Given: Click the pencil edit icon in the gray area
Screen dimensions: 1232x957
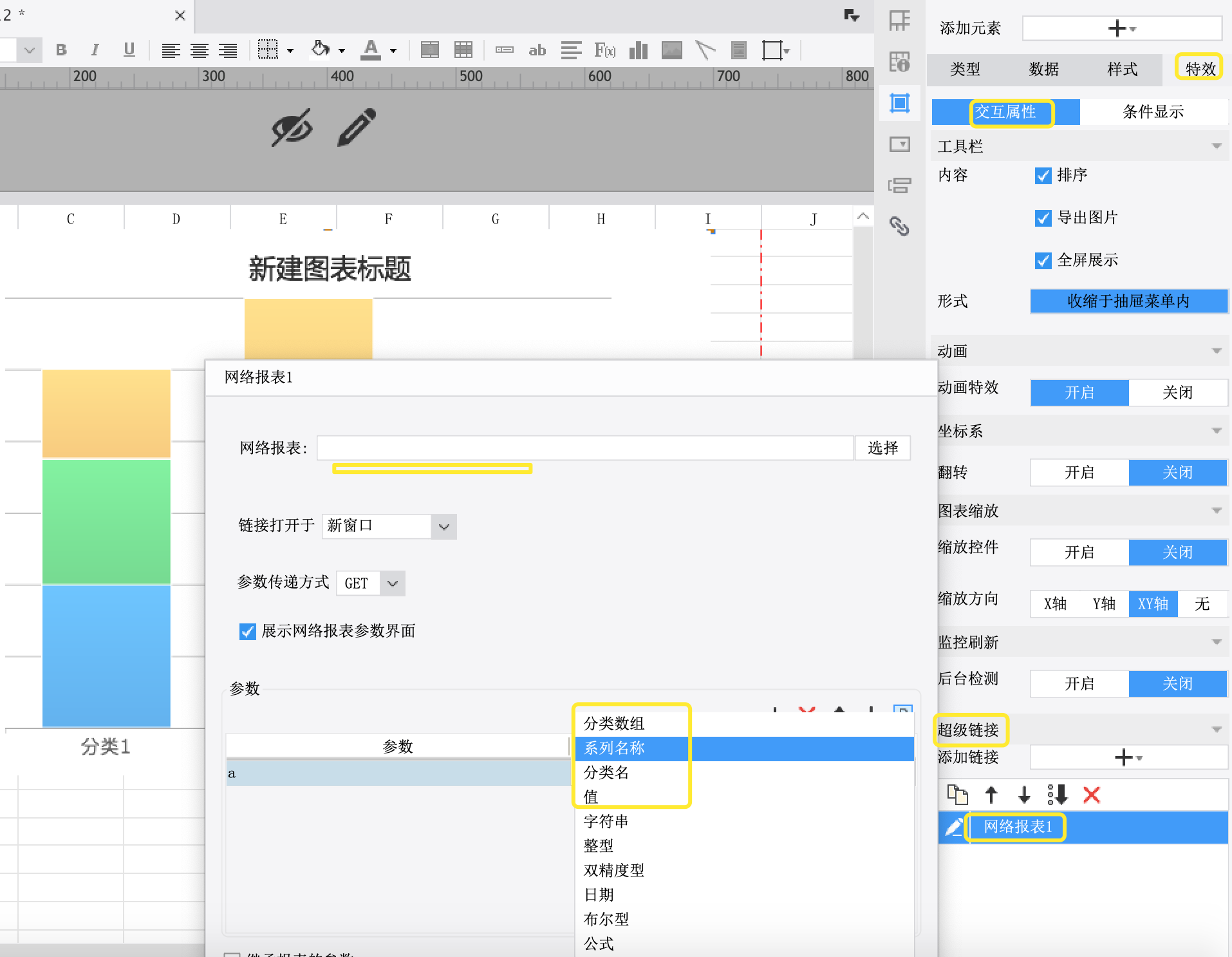Looking at the screenshot, I should pos(357,128).
